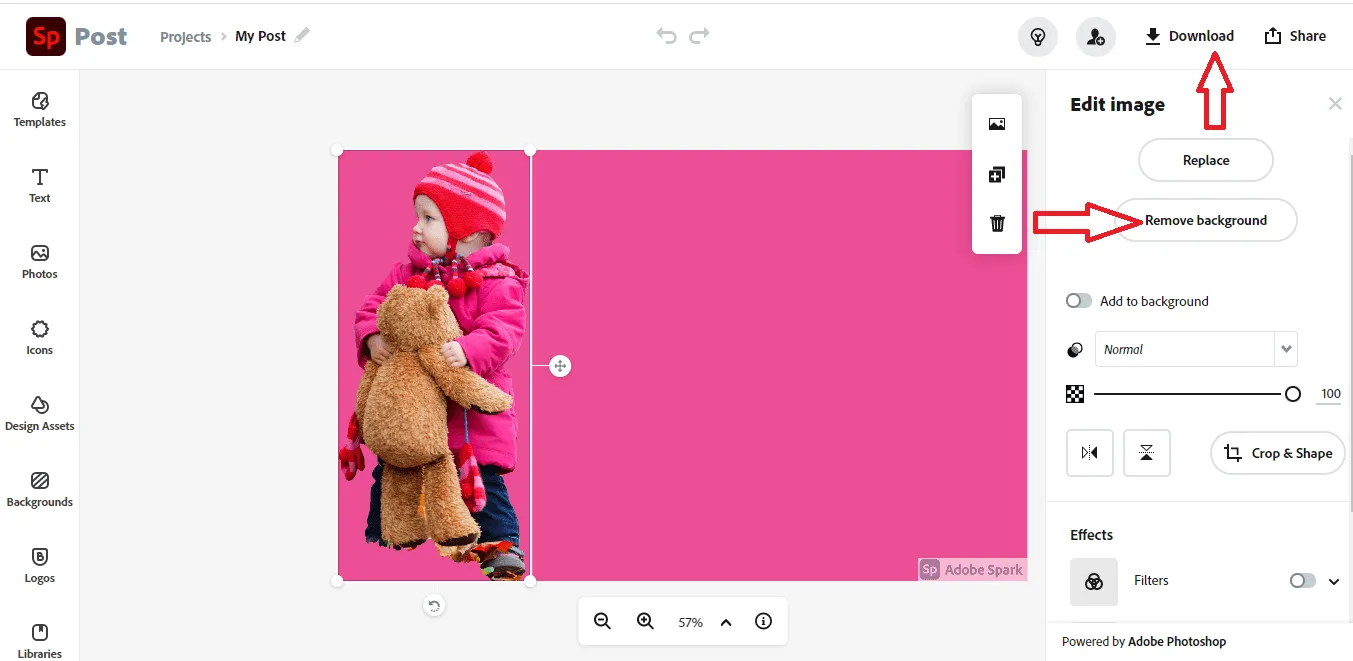Expand zoom options with up caret
Screen dimensions: 1353x661
tap(726, 622)
